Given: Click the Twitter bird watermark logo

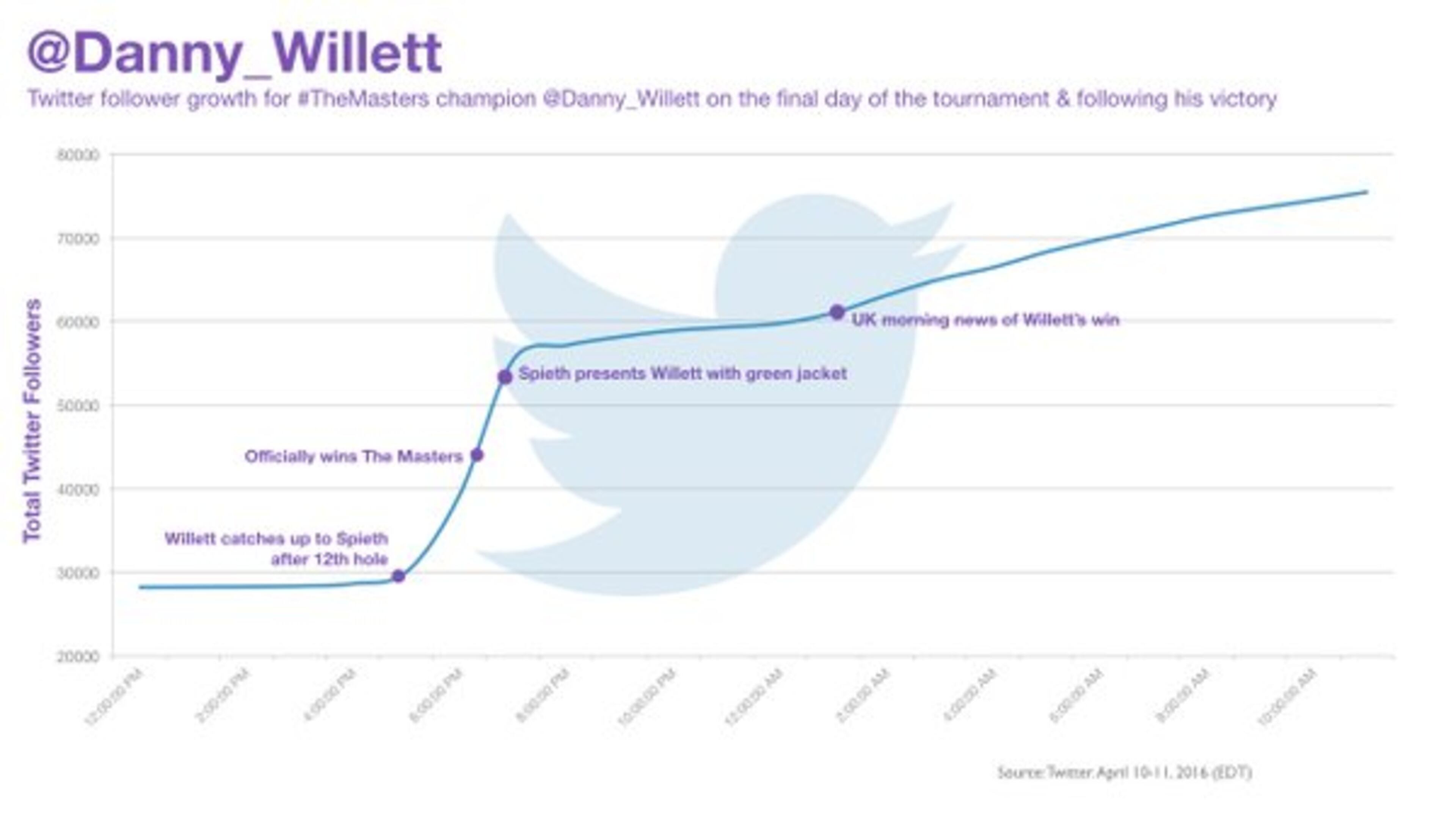Looking at the screenshot, I should [x=706, y=395].
